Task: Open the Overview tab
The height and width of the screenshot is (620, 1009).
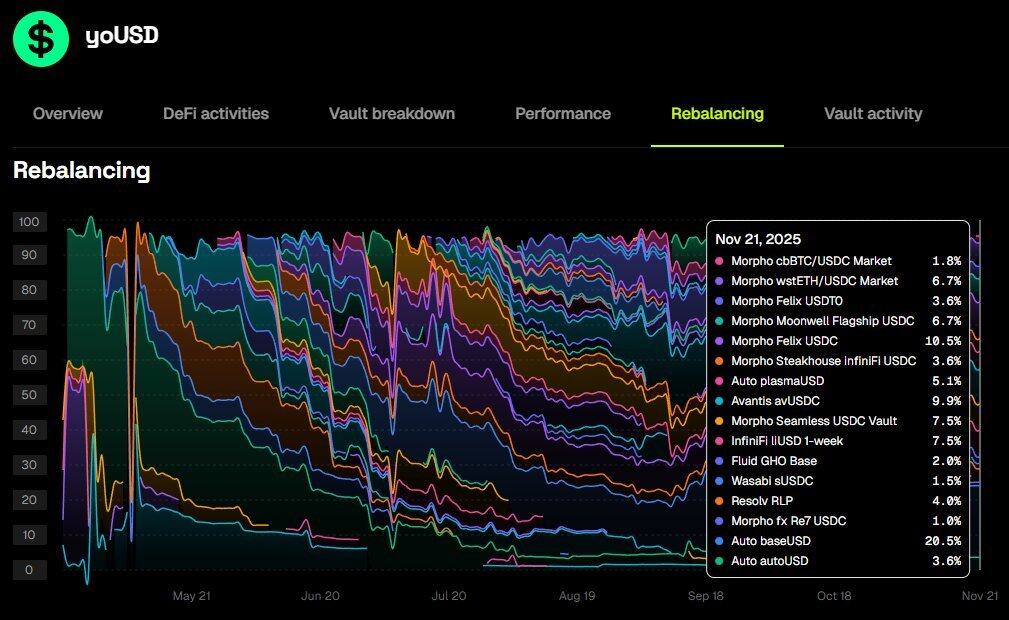Action: pos(68,114)
